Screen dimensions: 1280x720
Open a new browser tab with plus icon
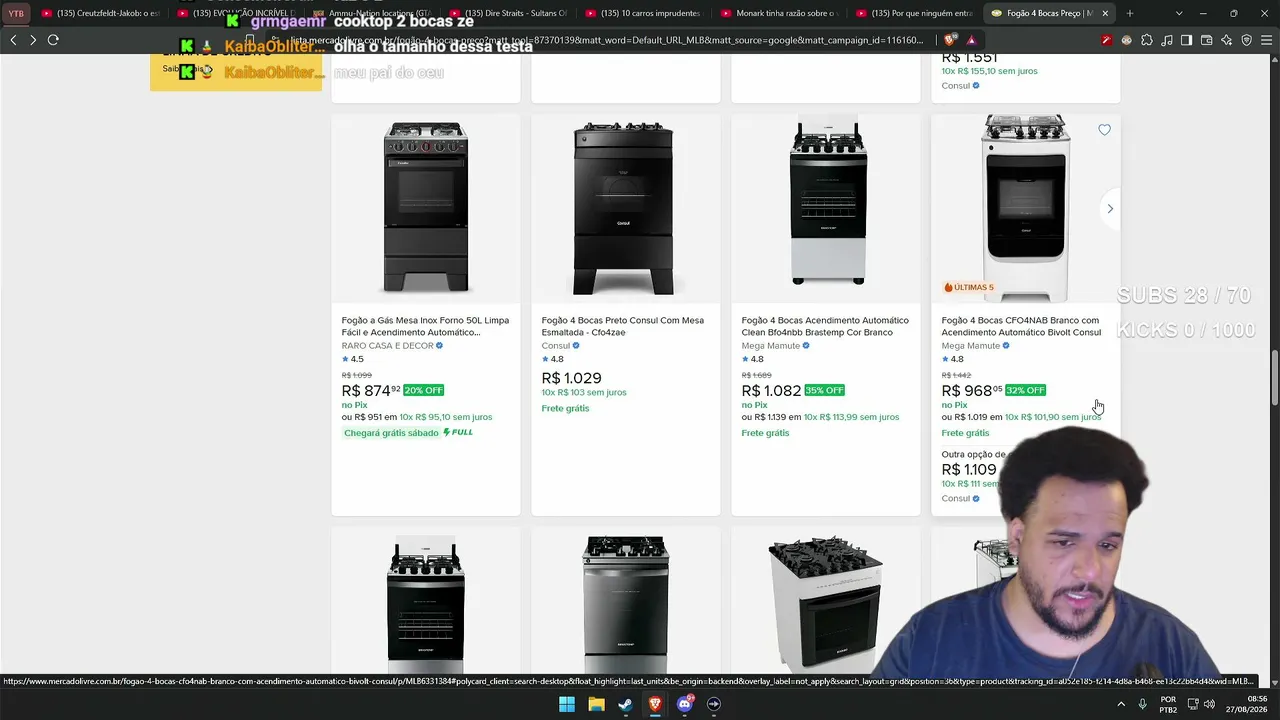coord(1130,13)
